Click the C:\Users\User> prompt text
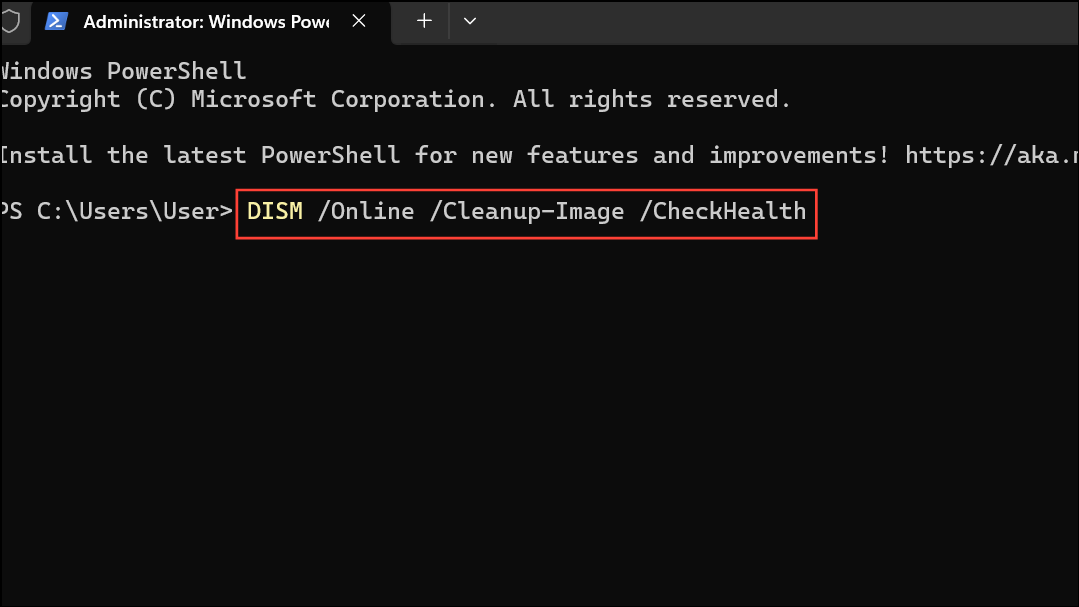Viewport: 1079px width, 607px height. tap(135, 211)
